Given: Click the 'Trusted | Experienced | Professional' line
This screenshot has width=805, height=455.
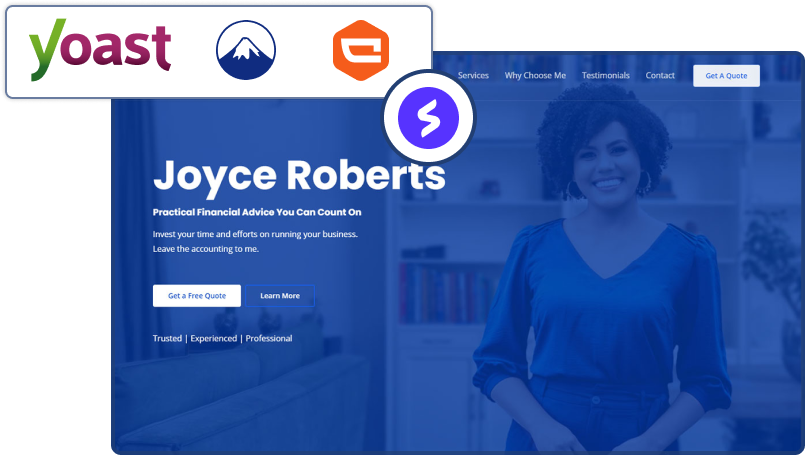Looking at the screenshot, I should [222, 338].
